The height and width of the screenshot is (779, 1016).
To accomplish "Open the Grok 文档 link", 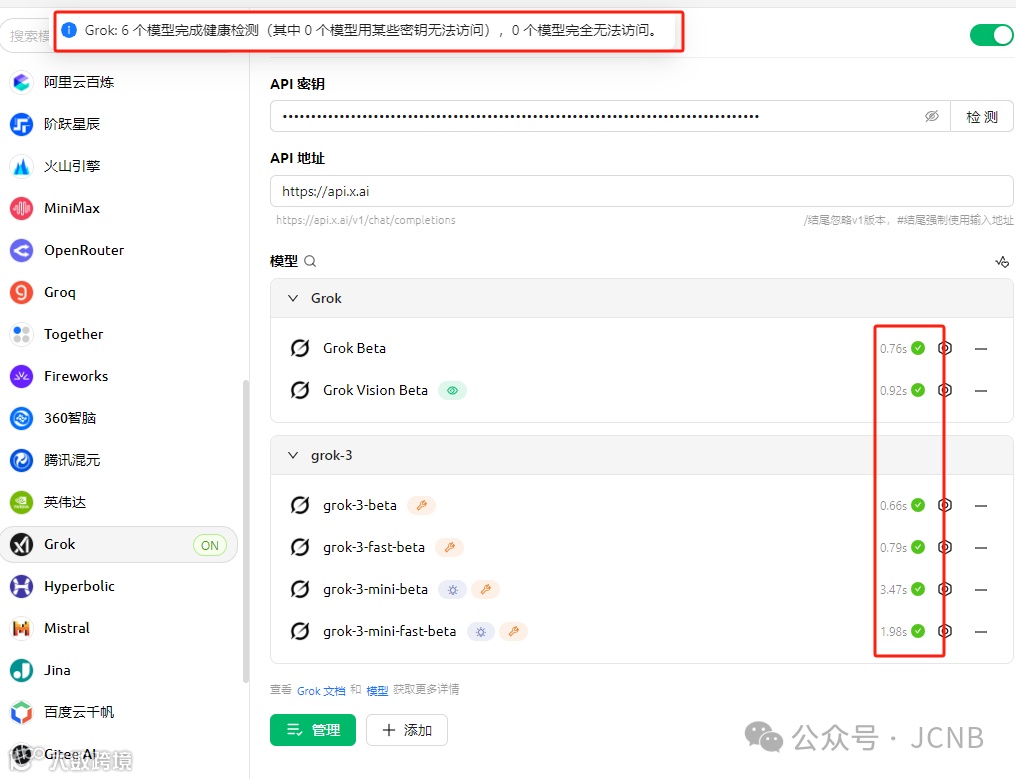I will pos(321,691).
